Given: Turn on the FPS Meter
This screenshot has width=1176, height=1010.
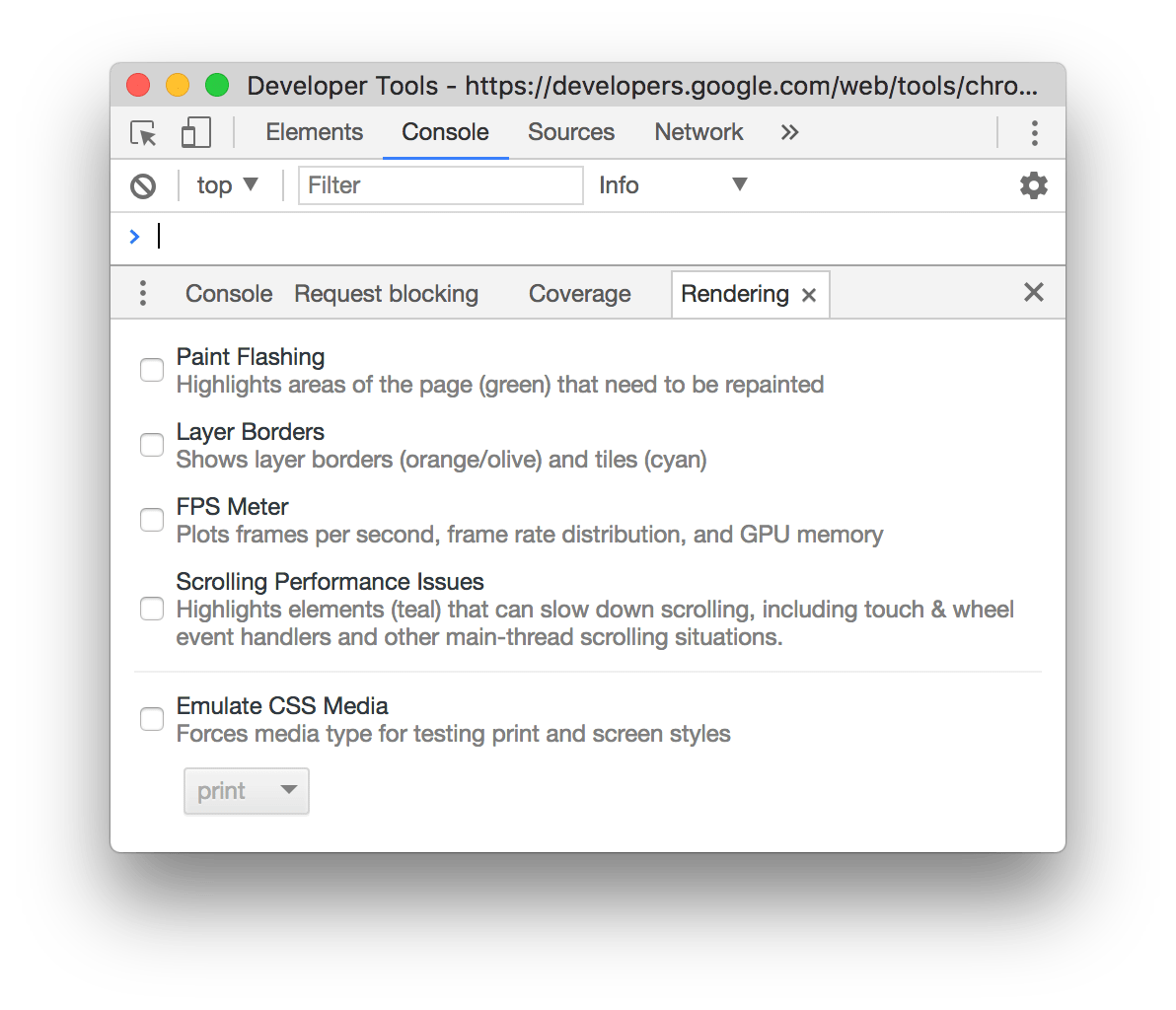Looking at the screenshot, I should (x=151, y=520).
